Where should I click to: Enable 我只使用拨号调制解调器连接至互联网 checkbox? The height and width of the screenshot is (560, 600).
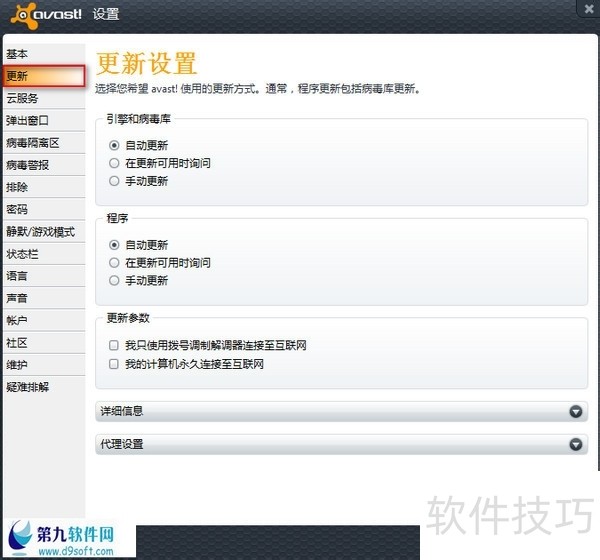coord(115,345)
